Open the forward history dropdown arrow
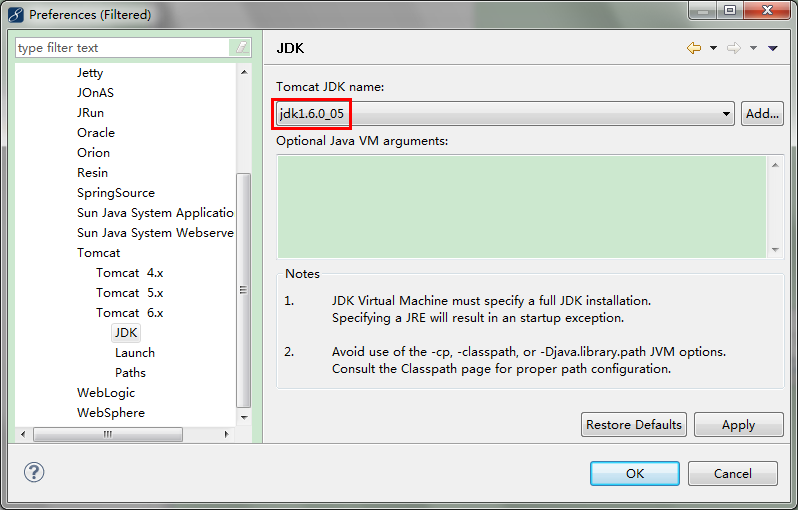The image size is (798, 510). [x=754, y=48]
